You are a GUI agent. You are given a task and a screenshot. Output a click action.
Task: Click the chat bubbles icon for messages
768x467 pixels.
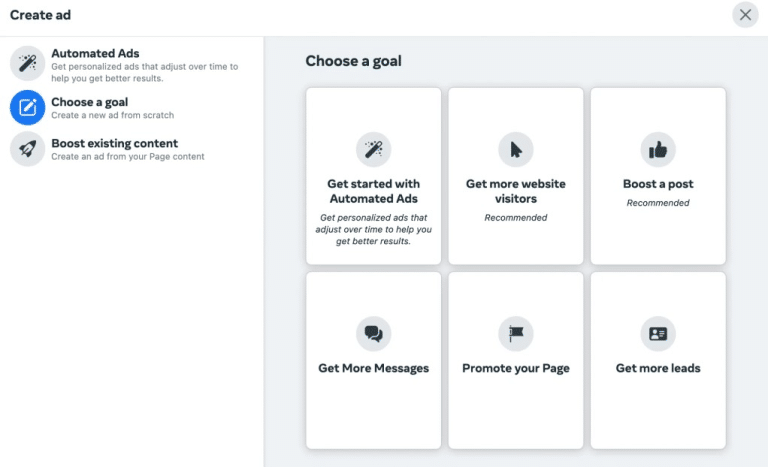(373, 334)
